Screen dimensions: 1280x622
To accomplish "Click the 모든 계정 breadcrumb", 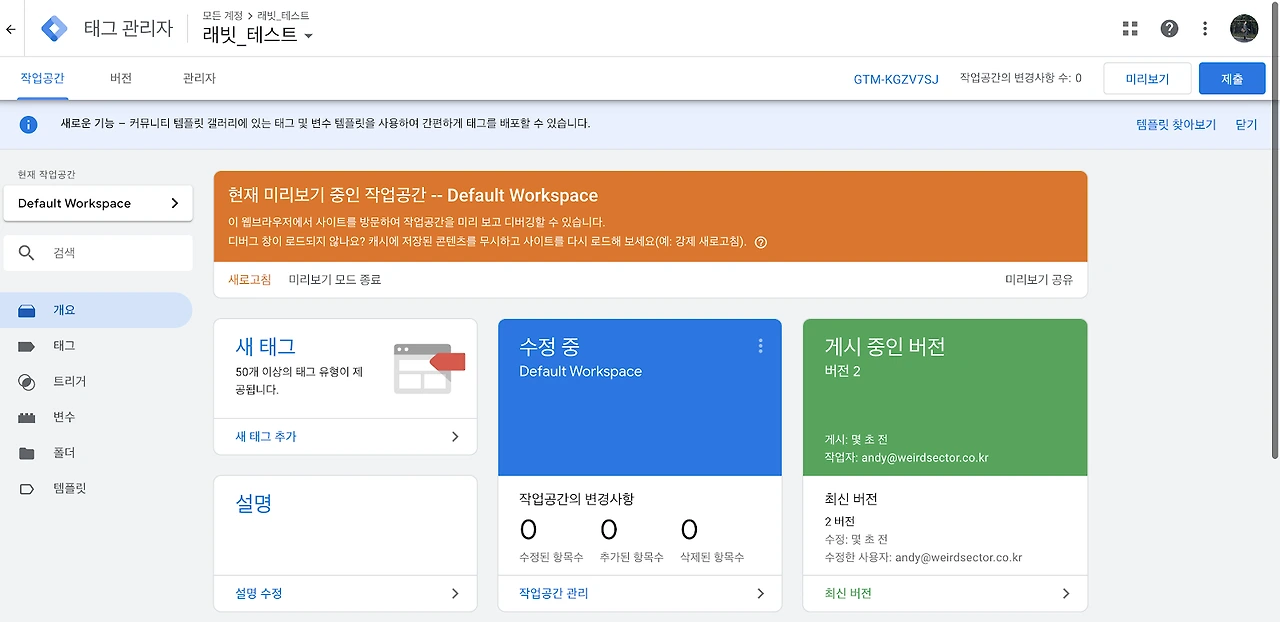I will pos(224,16).
